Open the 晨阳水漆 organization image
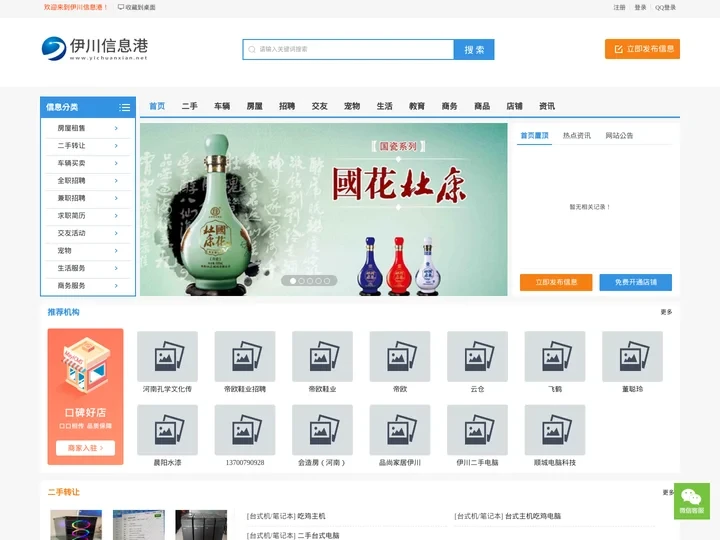The width and height of the screenshot is (720, 540). (167, 430)
